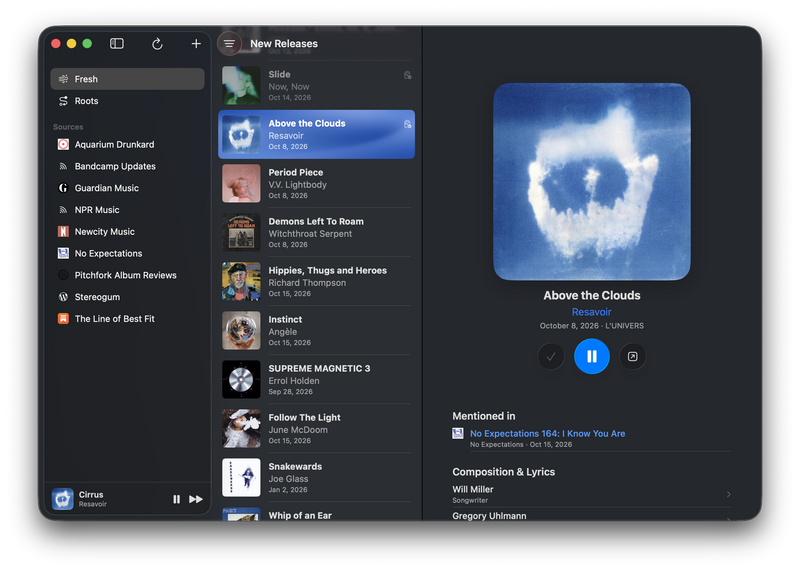Open NPR Music source

[128, 210]
